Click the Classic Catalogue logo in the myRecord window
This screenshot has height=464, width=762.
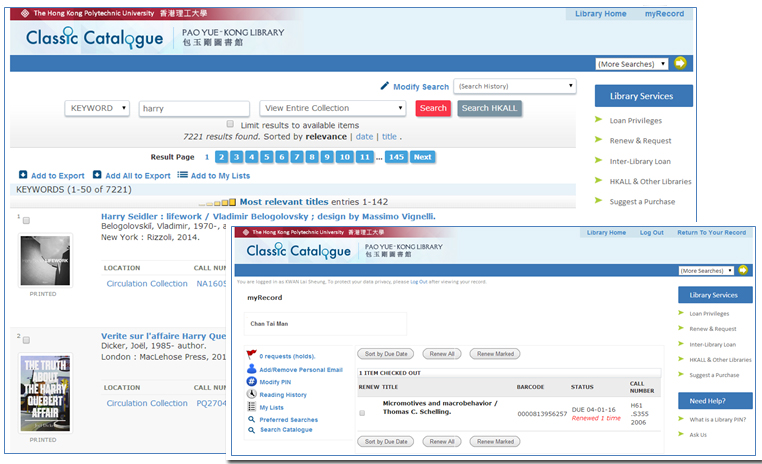tap(298, 251)
